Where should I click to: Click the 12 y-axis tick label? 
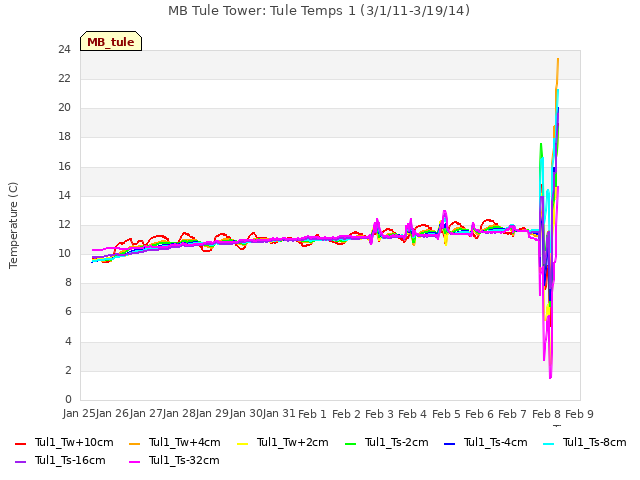pos(64,224)
